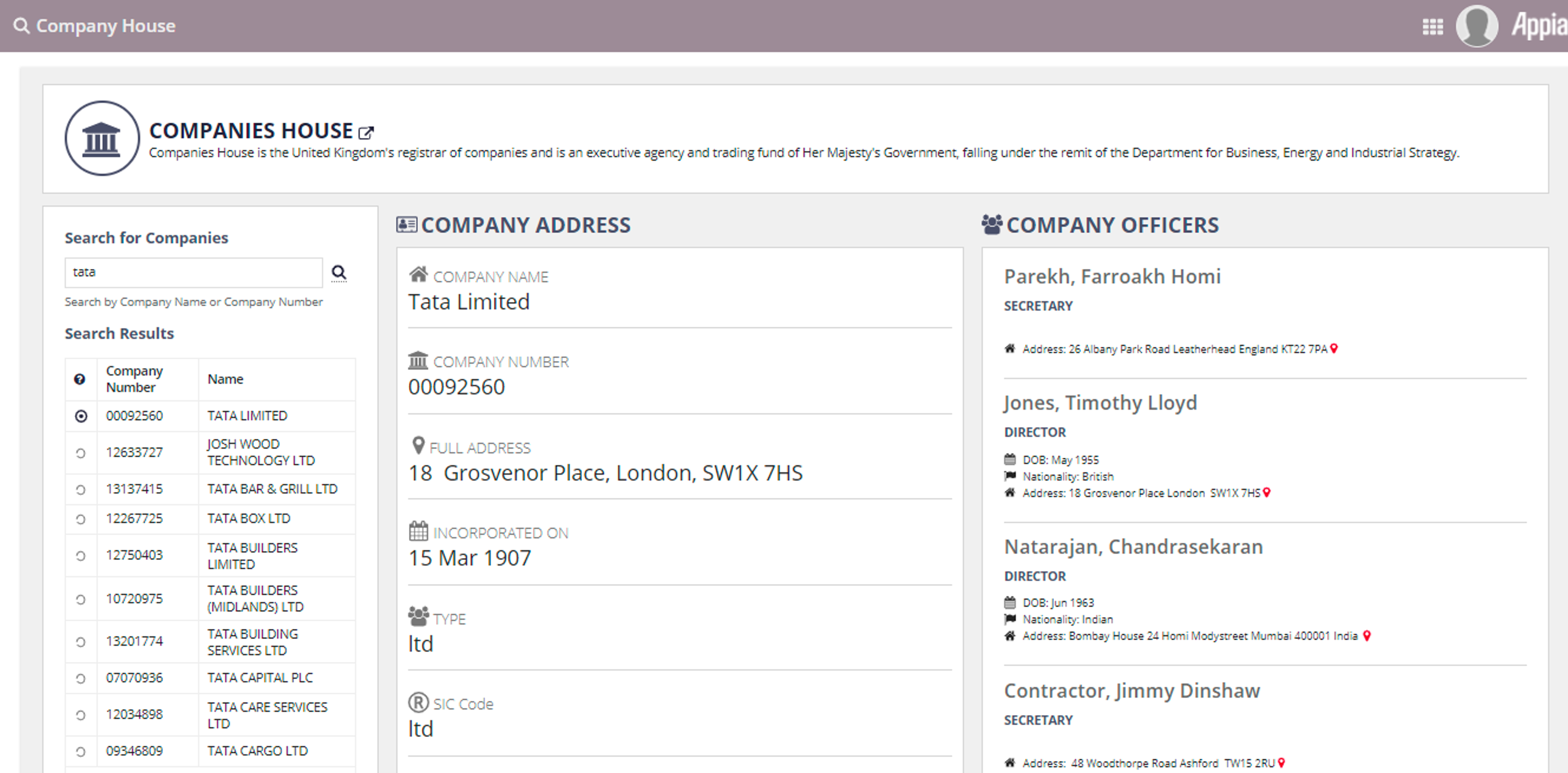This screenshot has width=1568, height=773.
Task: Click officer name Parekh, Farroakh Homi
Action: point(1112,276)
